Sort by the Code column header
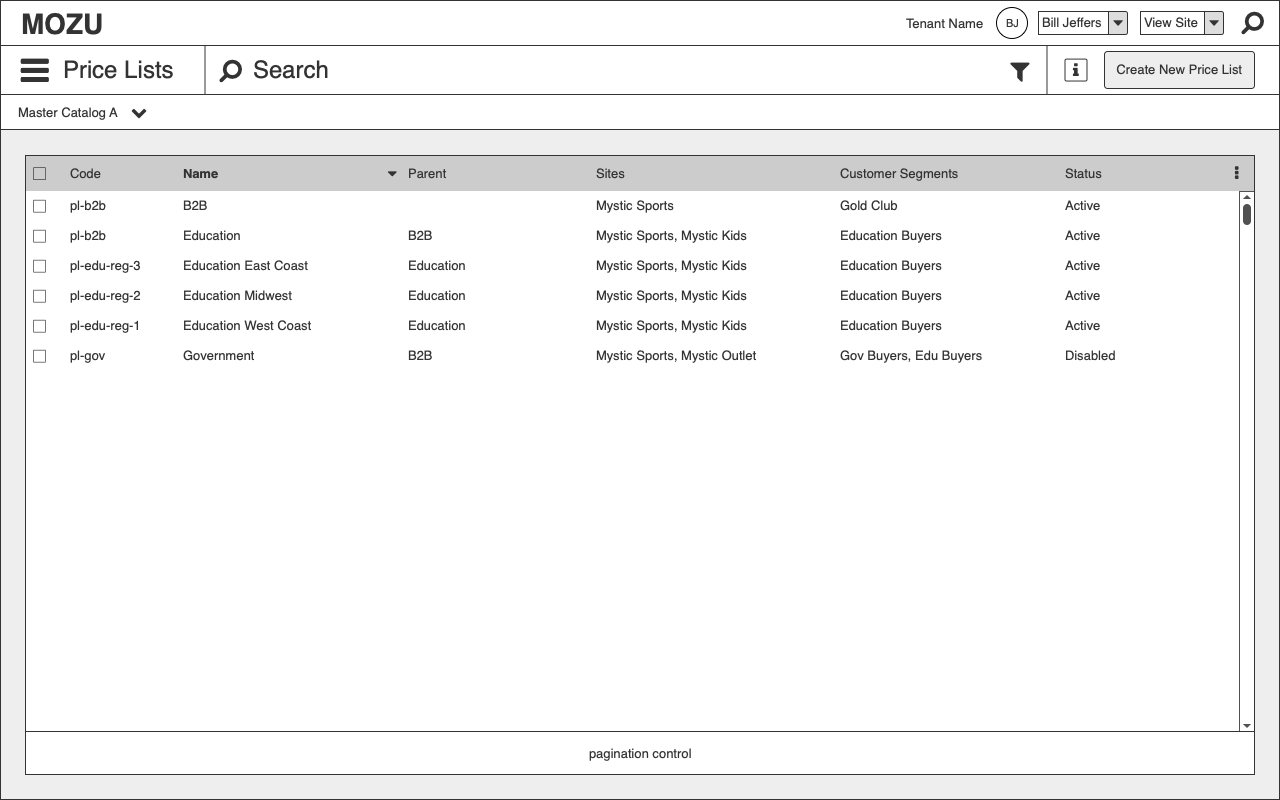Viewport: 1280px width, 800px height. [85, 174]
